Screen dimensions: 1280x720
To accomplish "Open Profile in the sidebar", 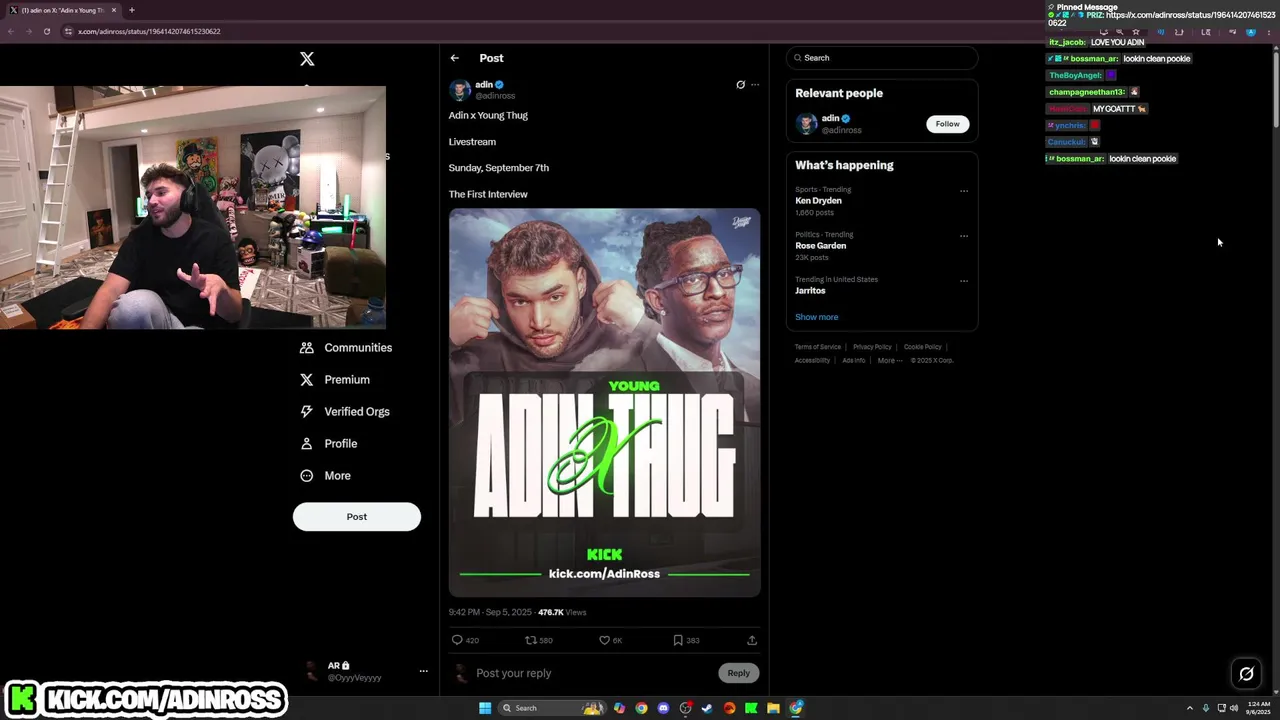I will point(328,444).
